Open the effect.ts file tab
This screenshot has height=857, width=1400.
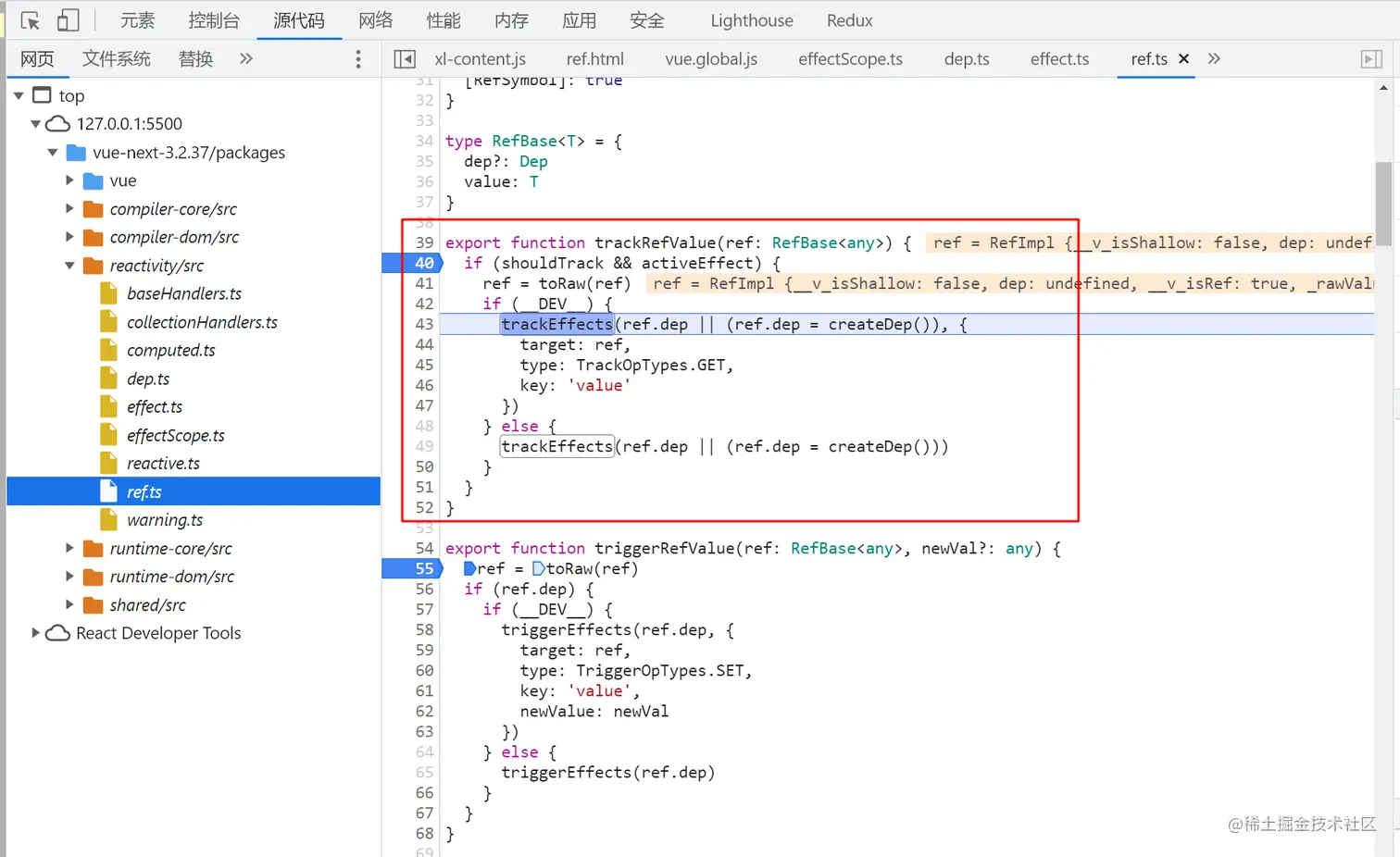(x=1059, y=59)
